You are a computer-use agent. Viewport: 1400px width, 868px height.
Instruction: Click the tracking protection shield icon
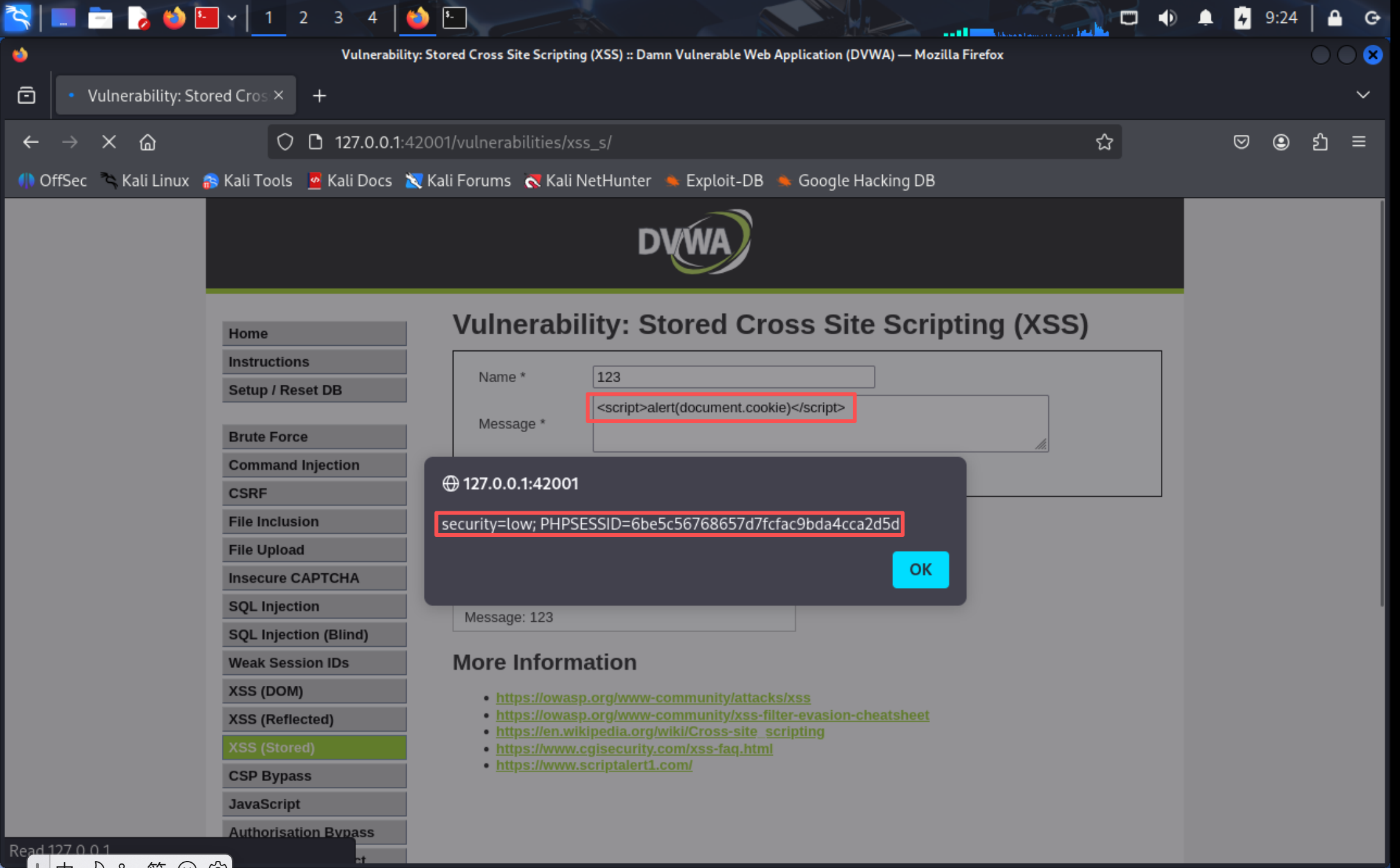click(x=285, y=142)
